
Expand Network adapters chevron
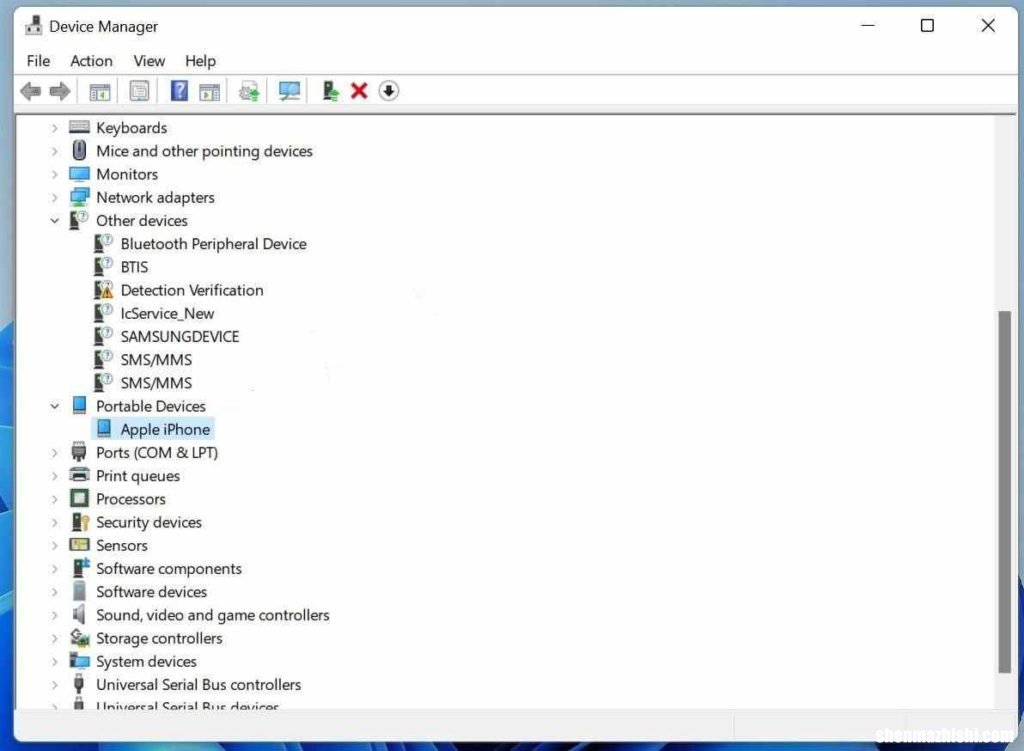tap(55, 197)
